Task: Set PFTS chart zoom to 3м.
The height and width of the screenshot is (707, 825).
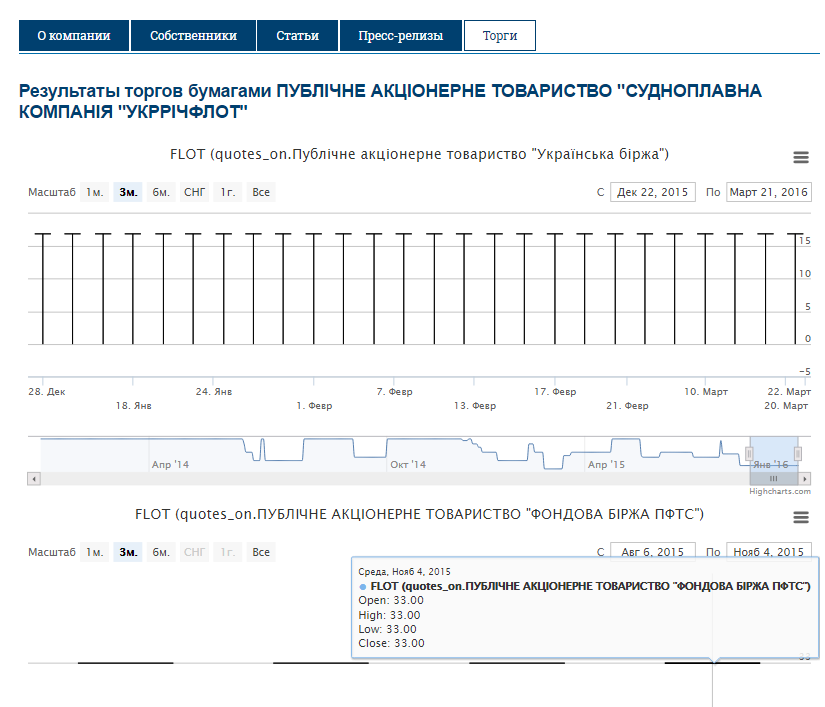Action: click(x=128, y=552)
